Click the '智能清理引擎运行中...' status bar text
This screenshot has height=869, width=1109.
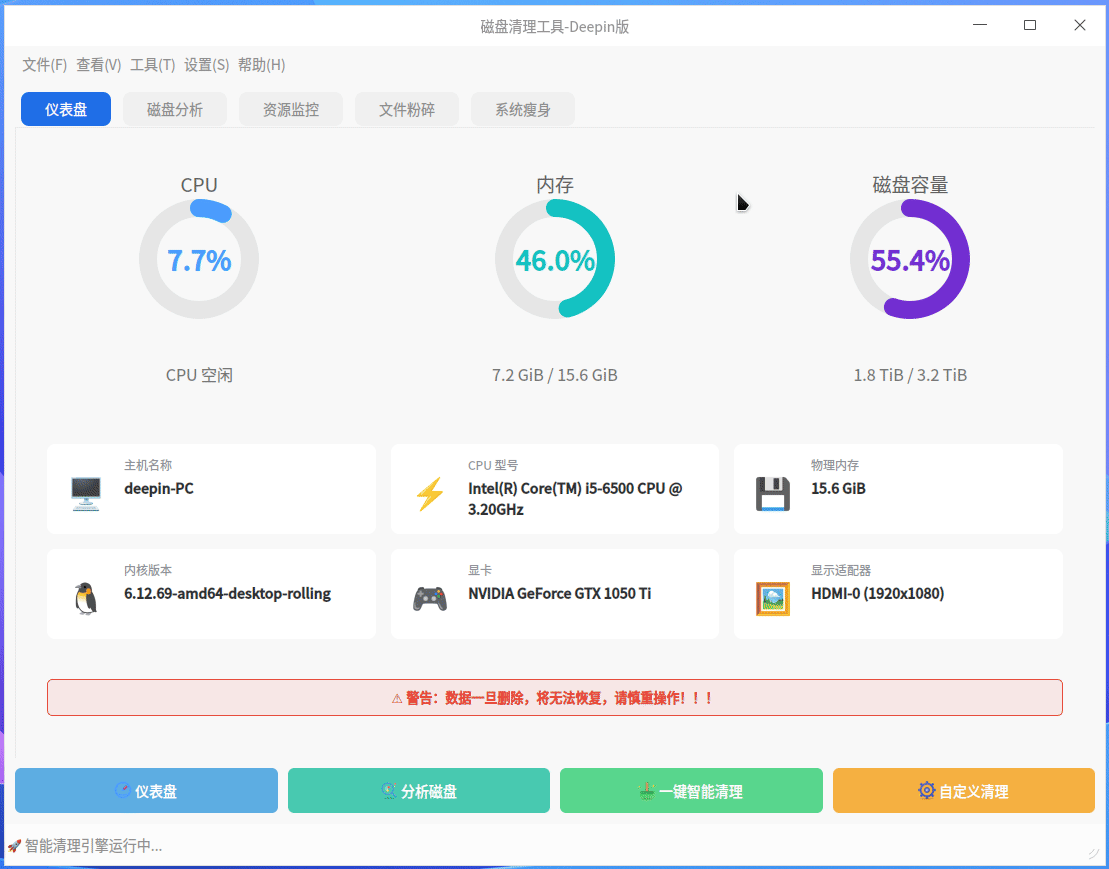(x=93, y=846)
